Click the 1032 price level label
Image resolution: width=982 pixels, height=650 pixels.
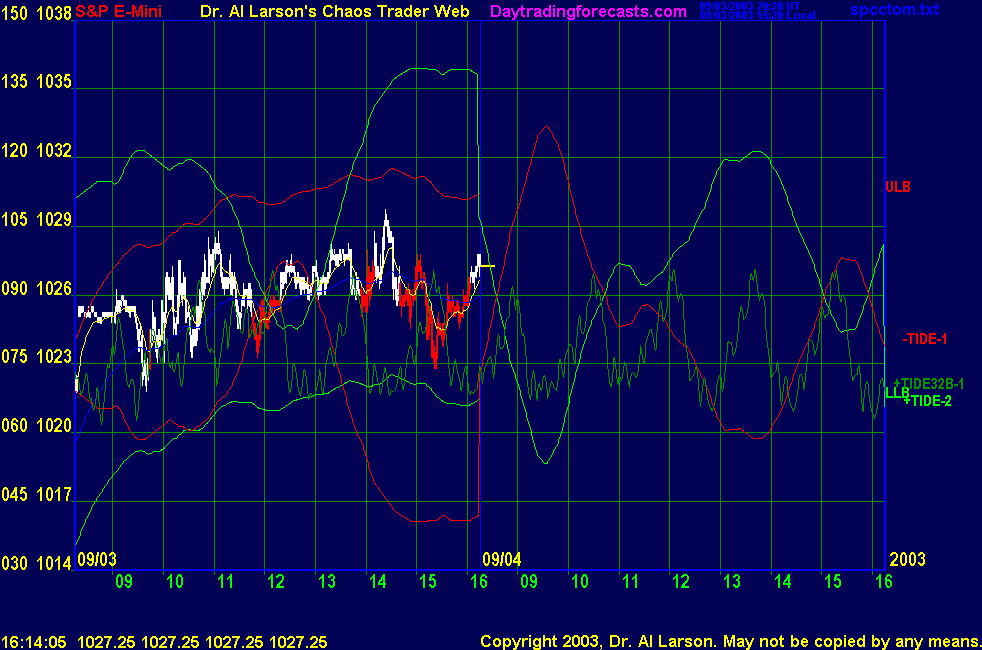(56, 152)
